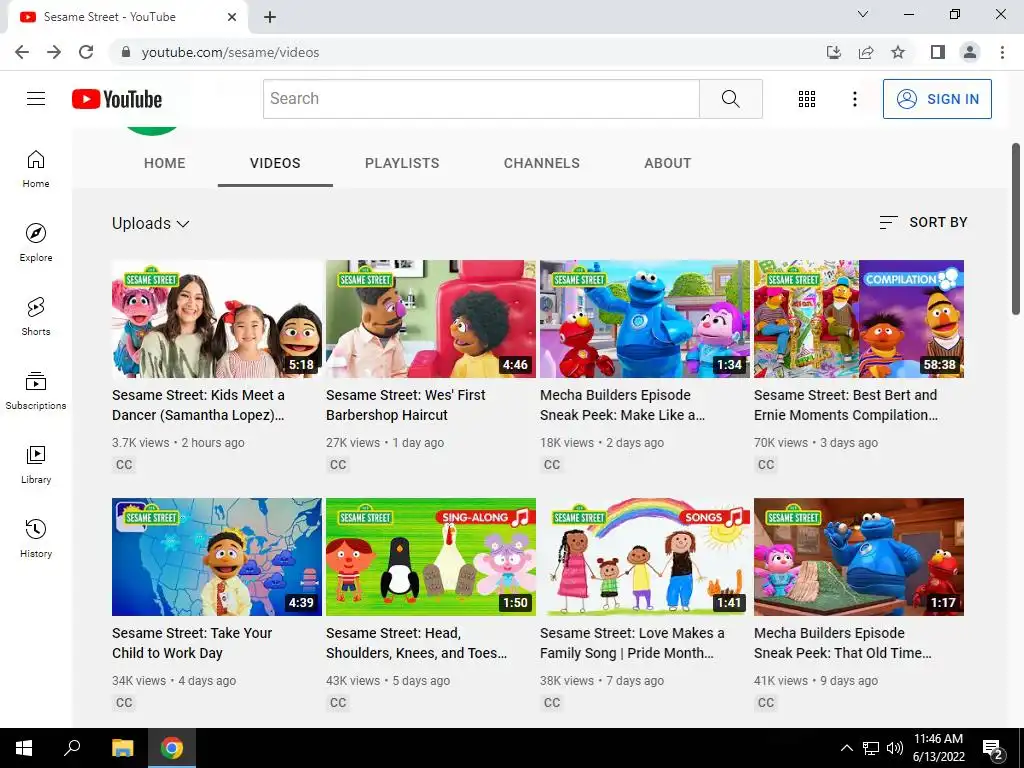View site information lock icon
The image size is (1024, 768).
[x=126, y=52]
